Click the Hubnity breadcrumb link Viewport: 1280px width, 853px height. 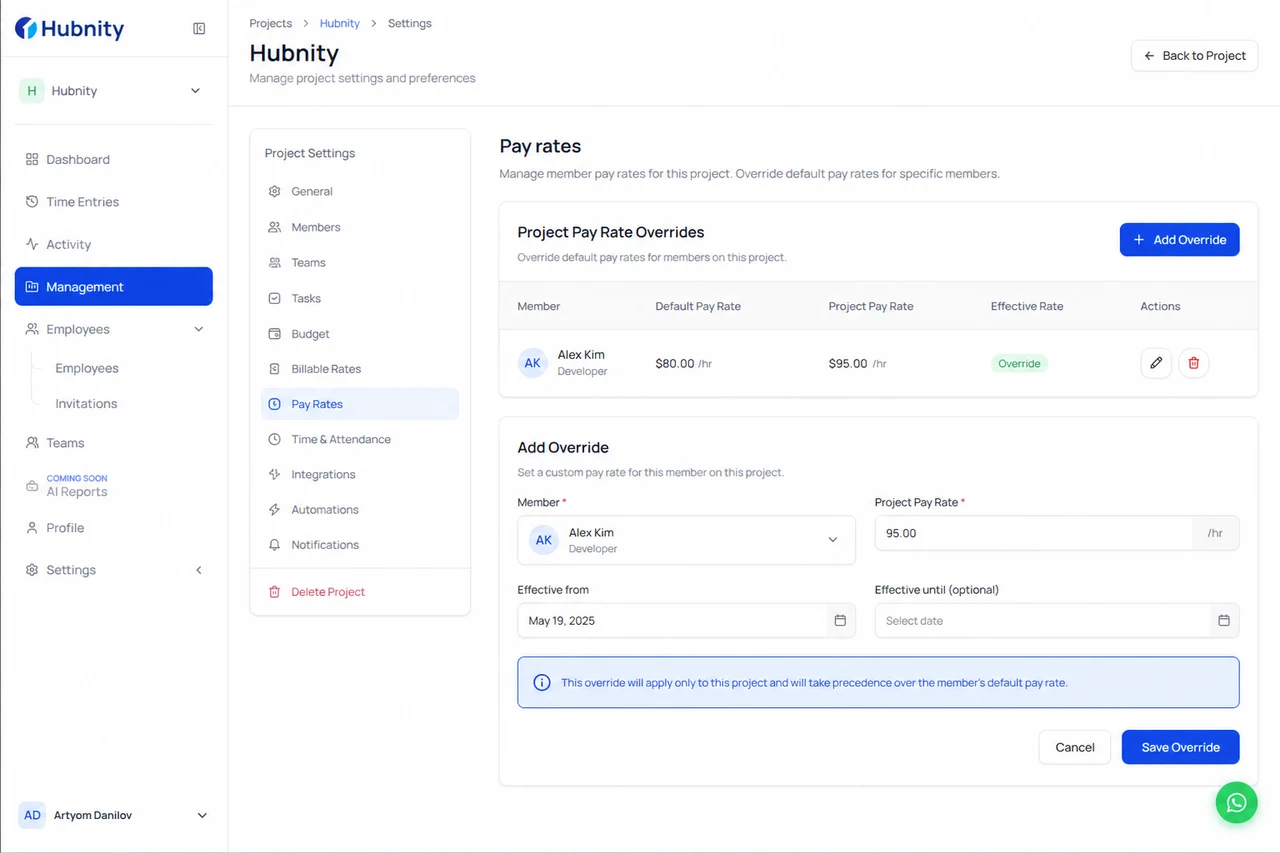pos(340,23)
